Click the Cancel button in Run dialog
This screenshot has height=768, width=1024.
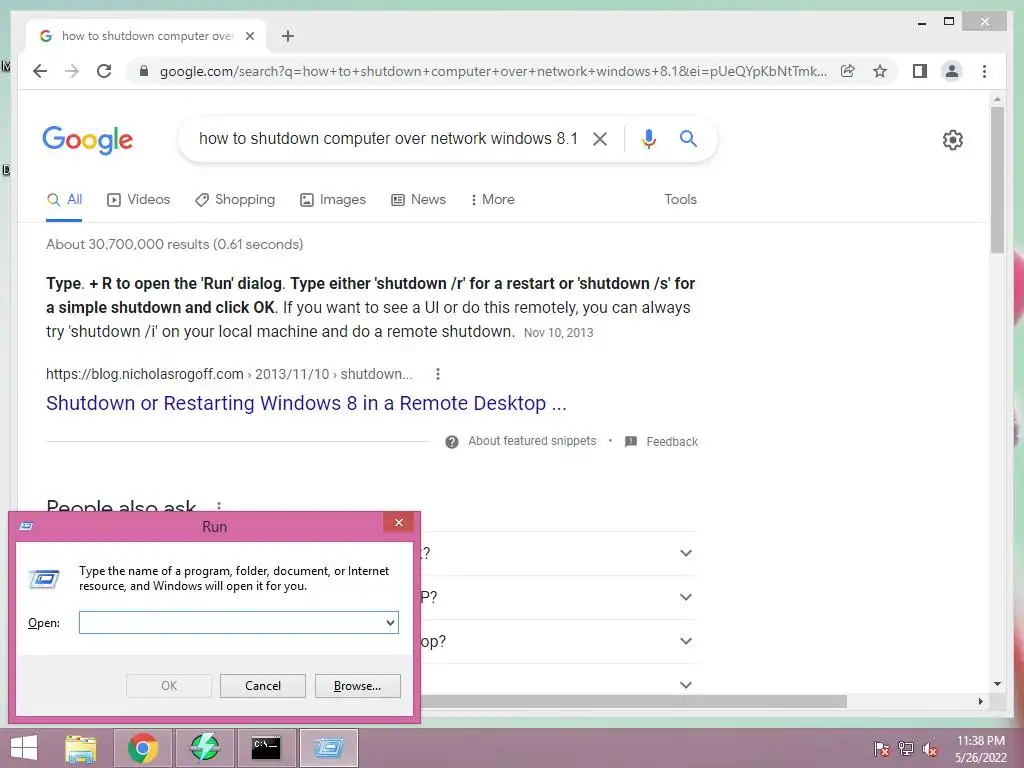click(x=263, y=686)
